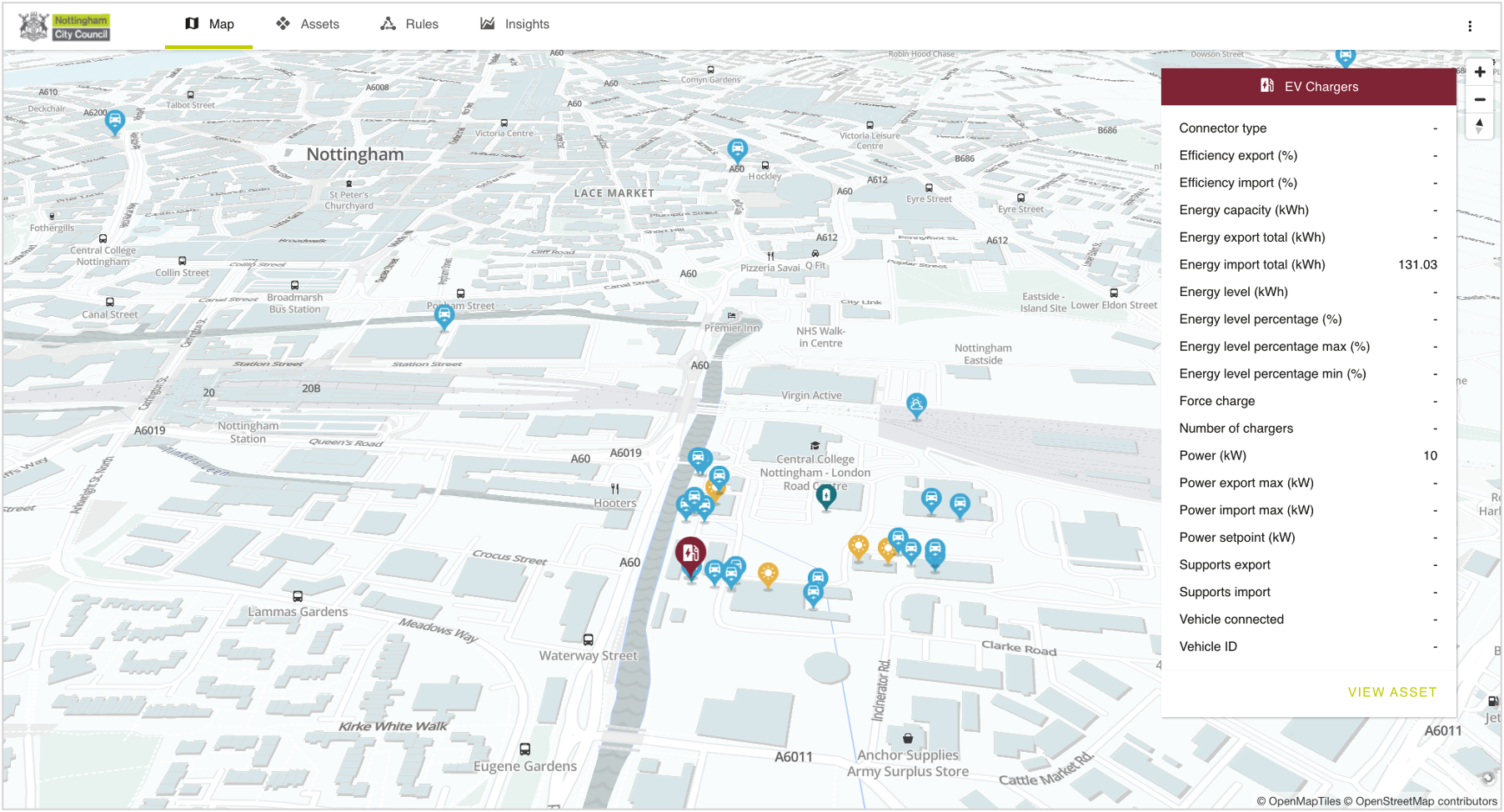1504x812 pixels.
Task: Click the Energy level (kWh) row
Action: (x=1308, y=292)
